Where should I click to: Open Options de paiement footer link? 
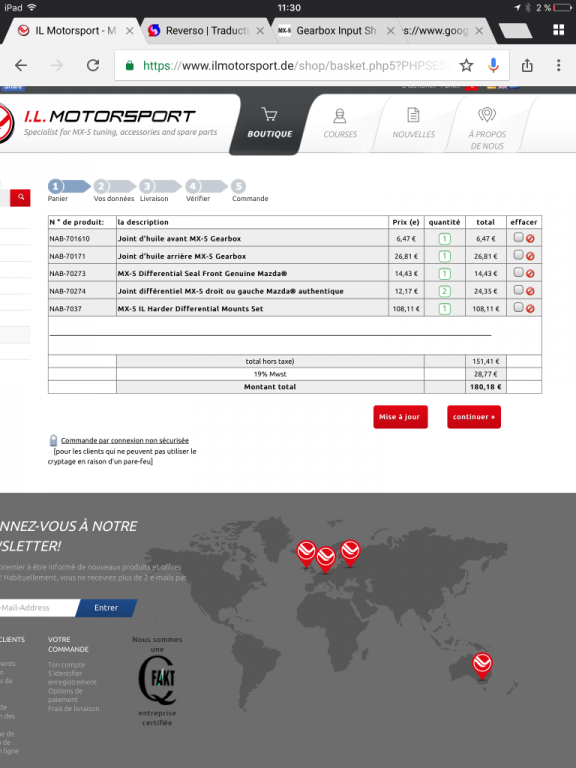click(x=65, y=695)
